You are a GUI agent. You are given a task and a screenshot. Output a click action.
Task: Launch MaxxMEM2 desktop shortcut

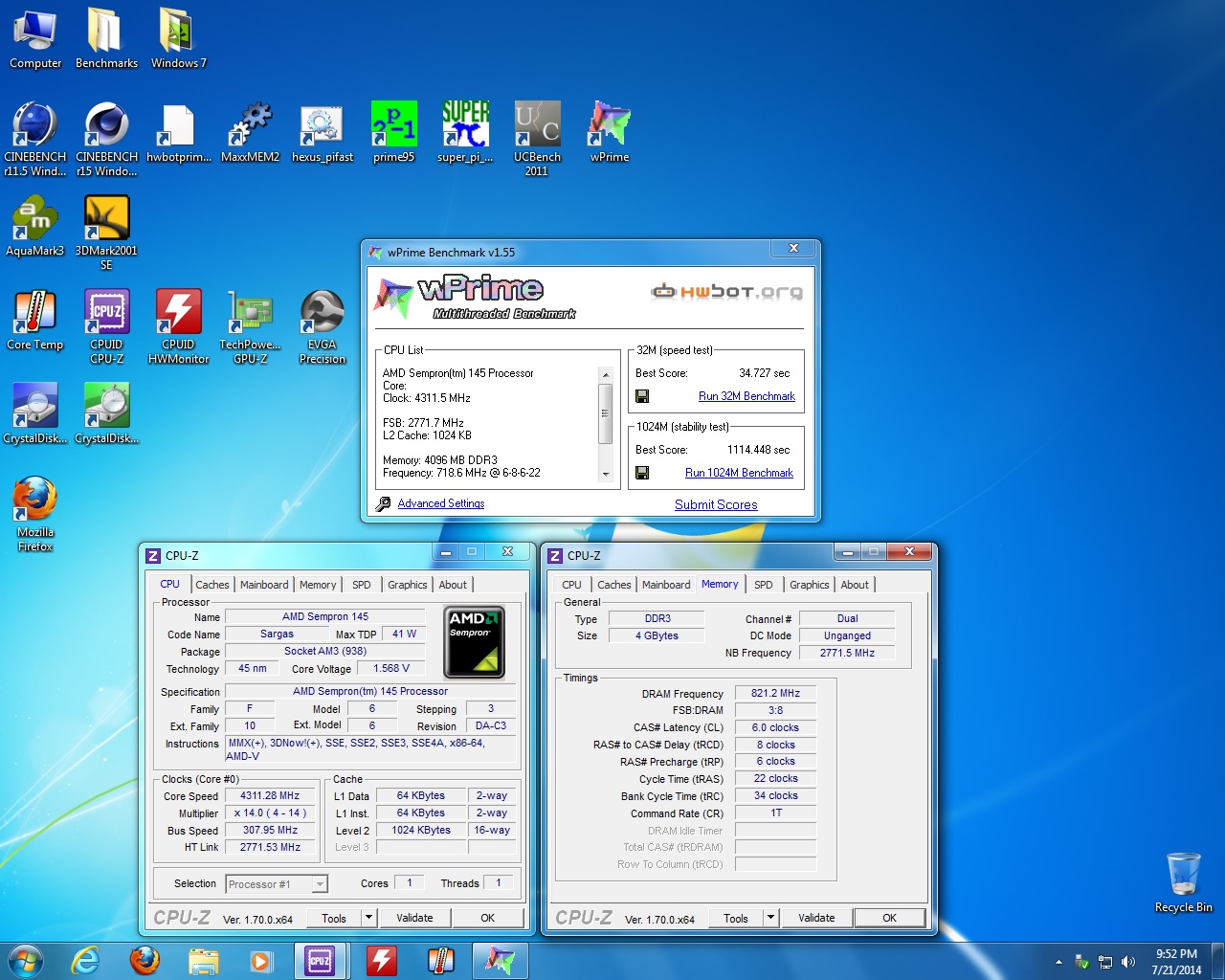pos(250,133)
